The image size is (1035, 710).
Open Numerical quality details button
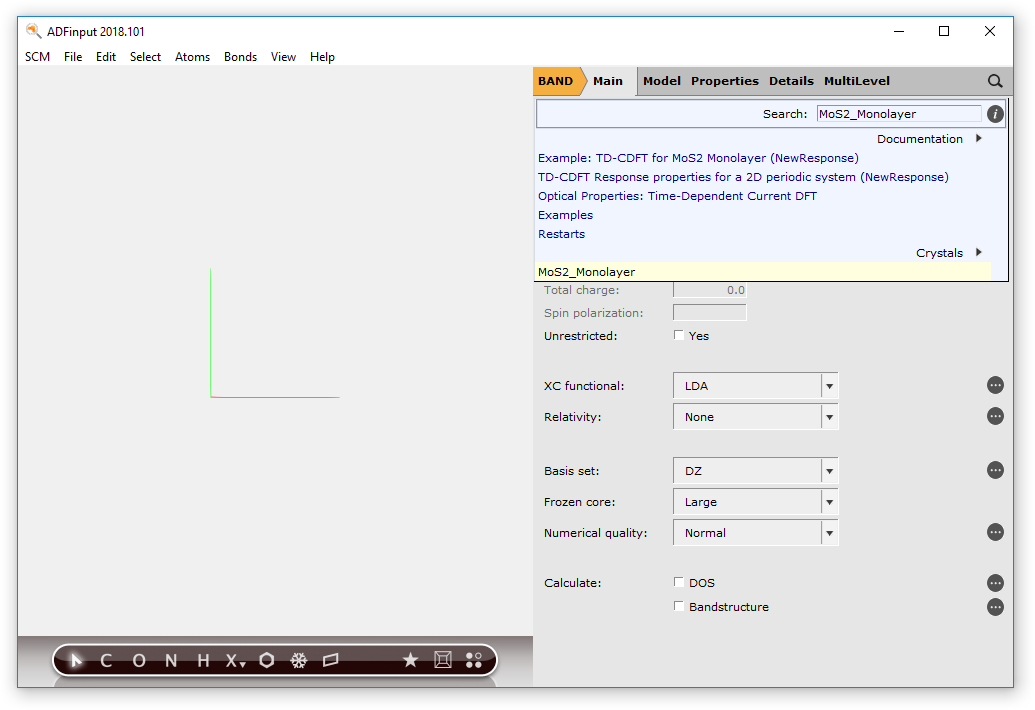[995, 532]
